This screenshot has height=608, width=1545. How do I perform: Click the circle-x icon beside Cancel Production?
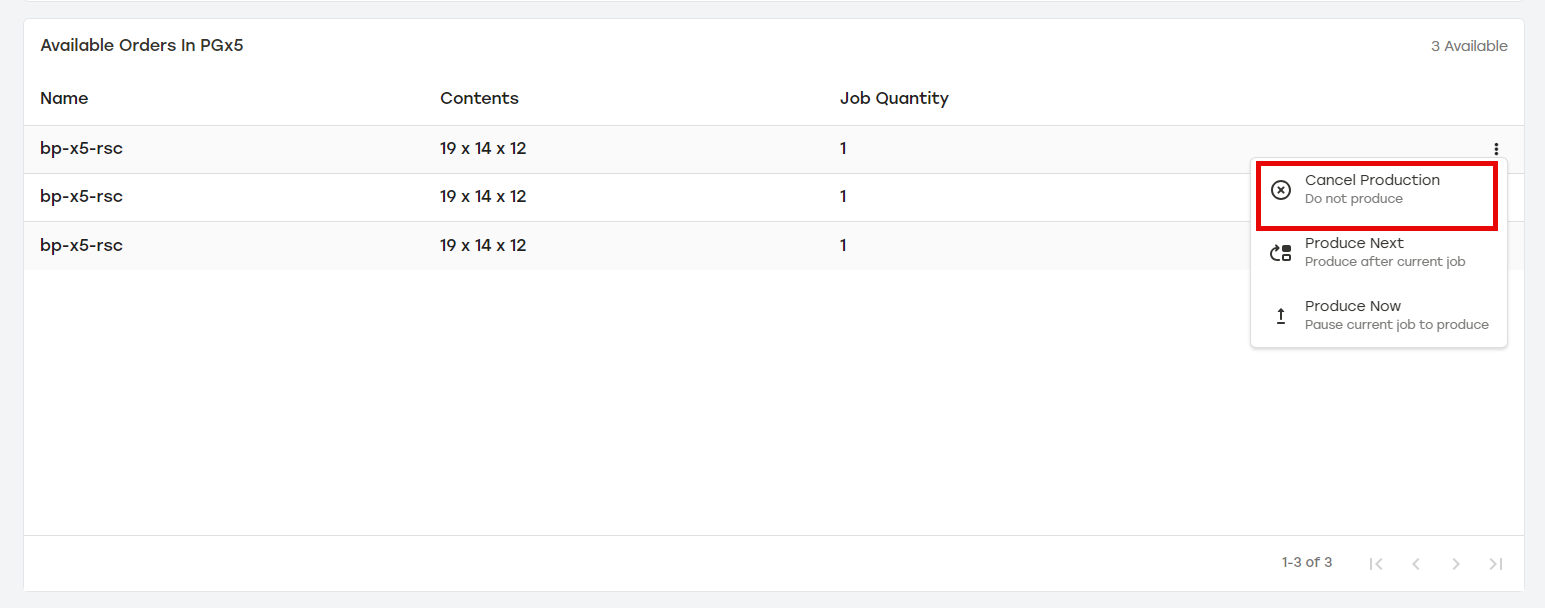[1280, 190]
